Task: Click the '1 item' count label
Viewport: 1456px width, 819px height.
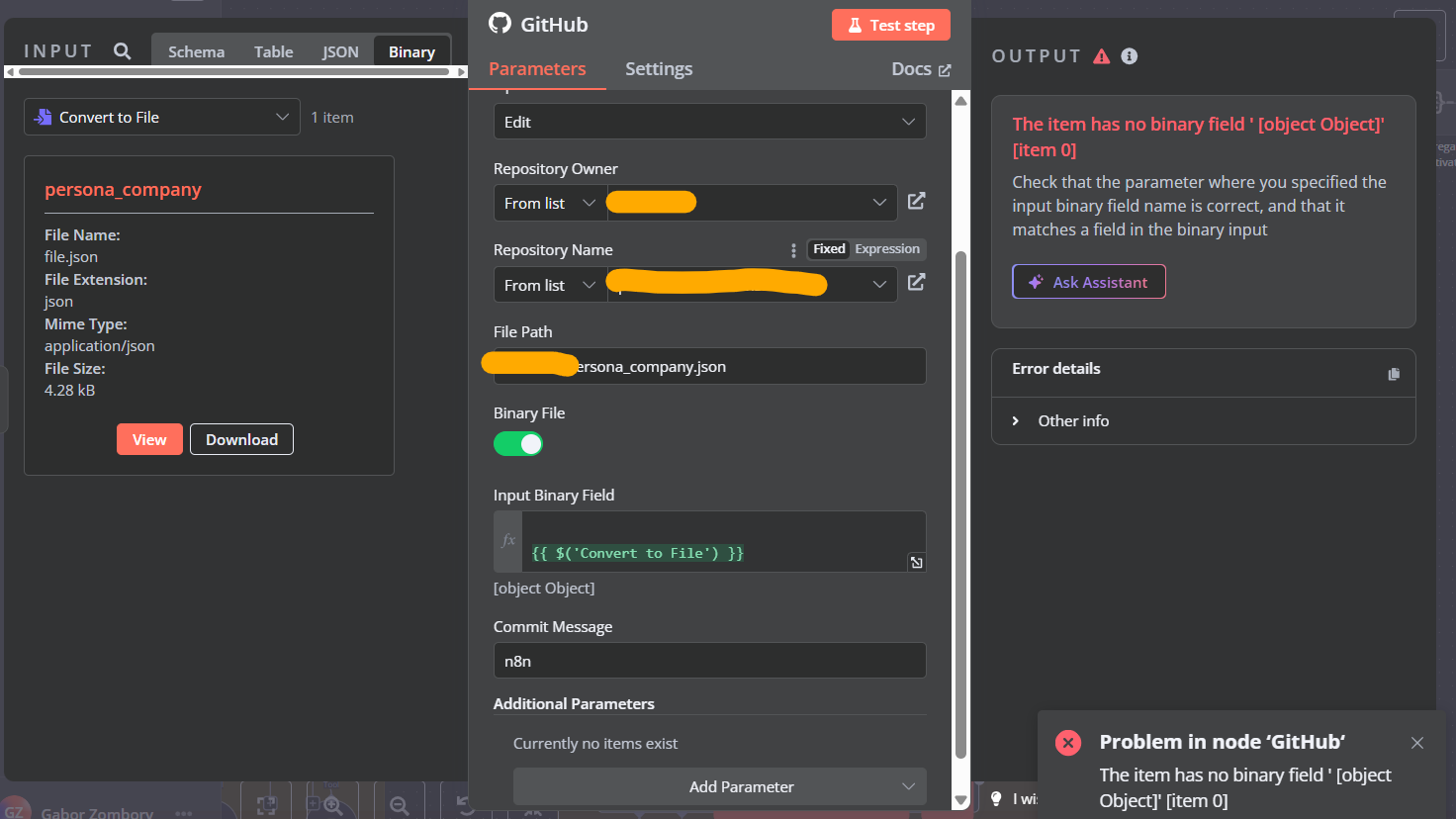Action: 332,118
